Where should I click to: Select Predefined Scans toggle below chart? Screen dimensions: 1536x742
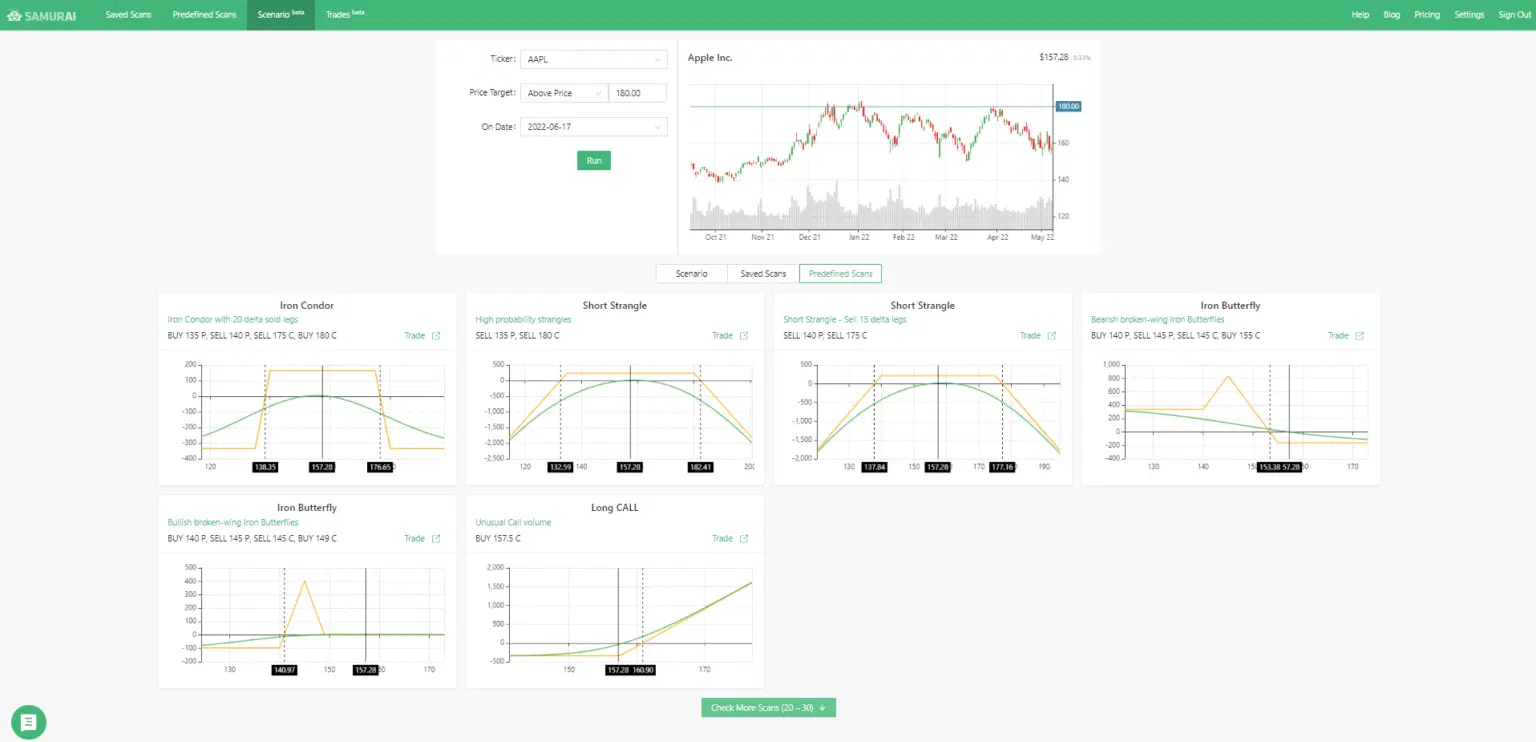pyautogui.click(x=841, y=273)
